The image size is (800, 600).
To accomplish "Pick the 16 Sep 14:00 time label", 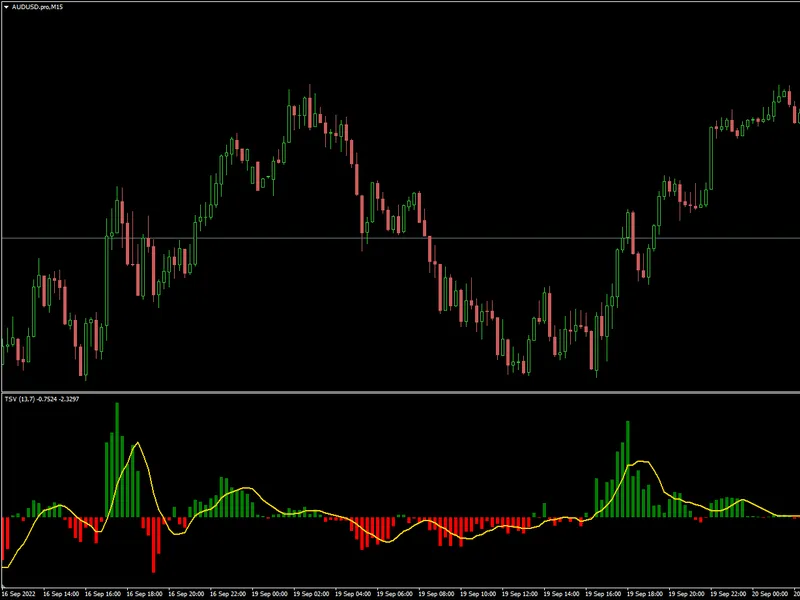I will [x=61, y=594].
